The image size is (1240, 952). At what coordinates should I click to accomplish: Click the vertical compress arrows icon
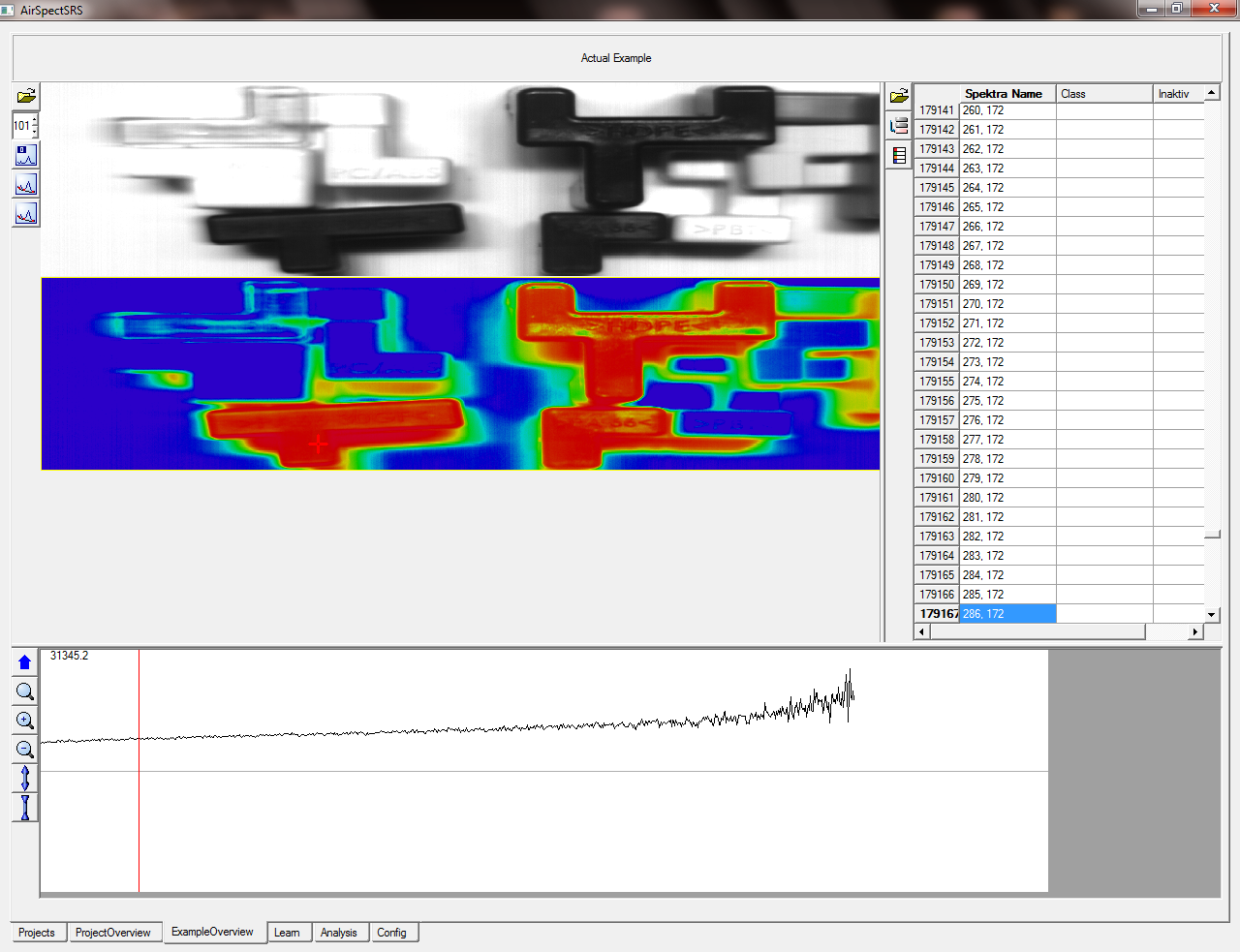tap(25, 807)
